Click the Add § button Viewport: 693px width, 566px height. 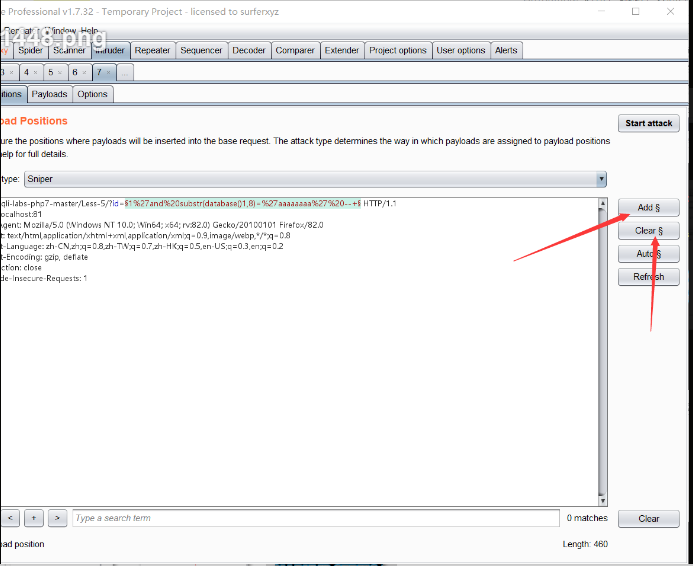pyautogui.click(x=648, y=208)
